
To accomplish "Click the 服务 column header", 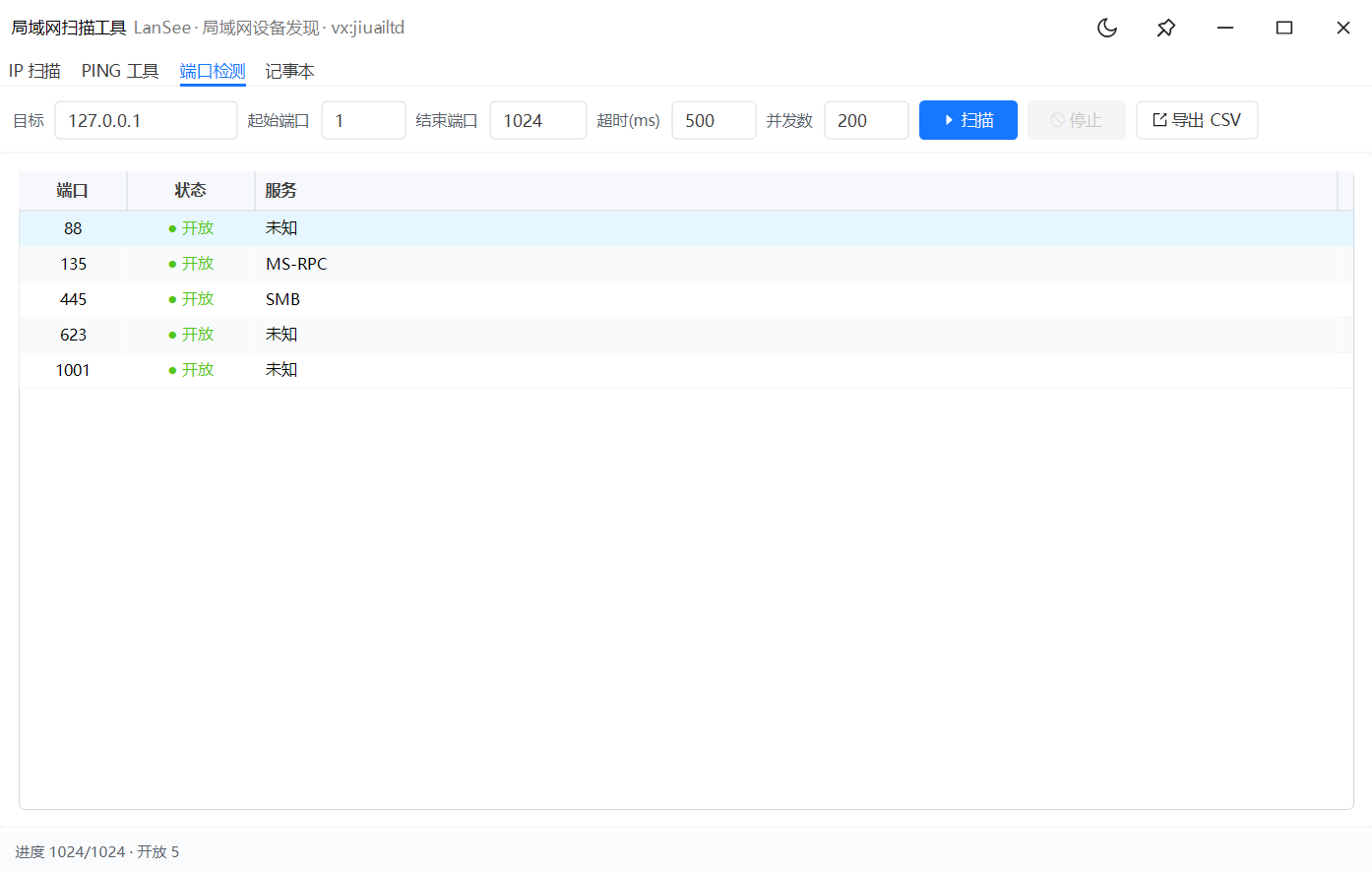I will [796, 191].
